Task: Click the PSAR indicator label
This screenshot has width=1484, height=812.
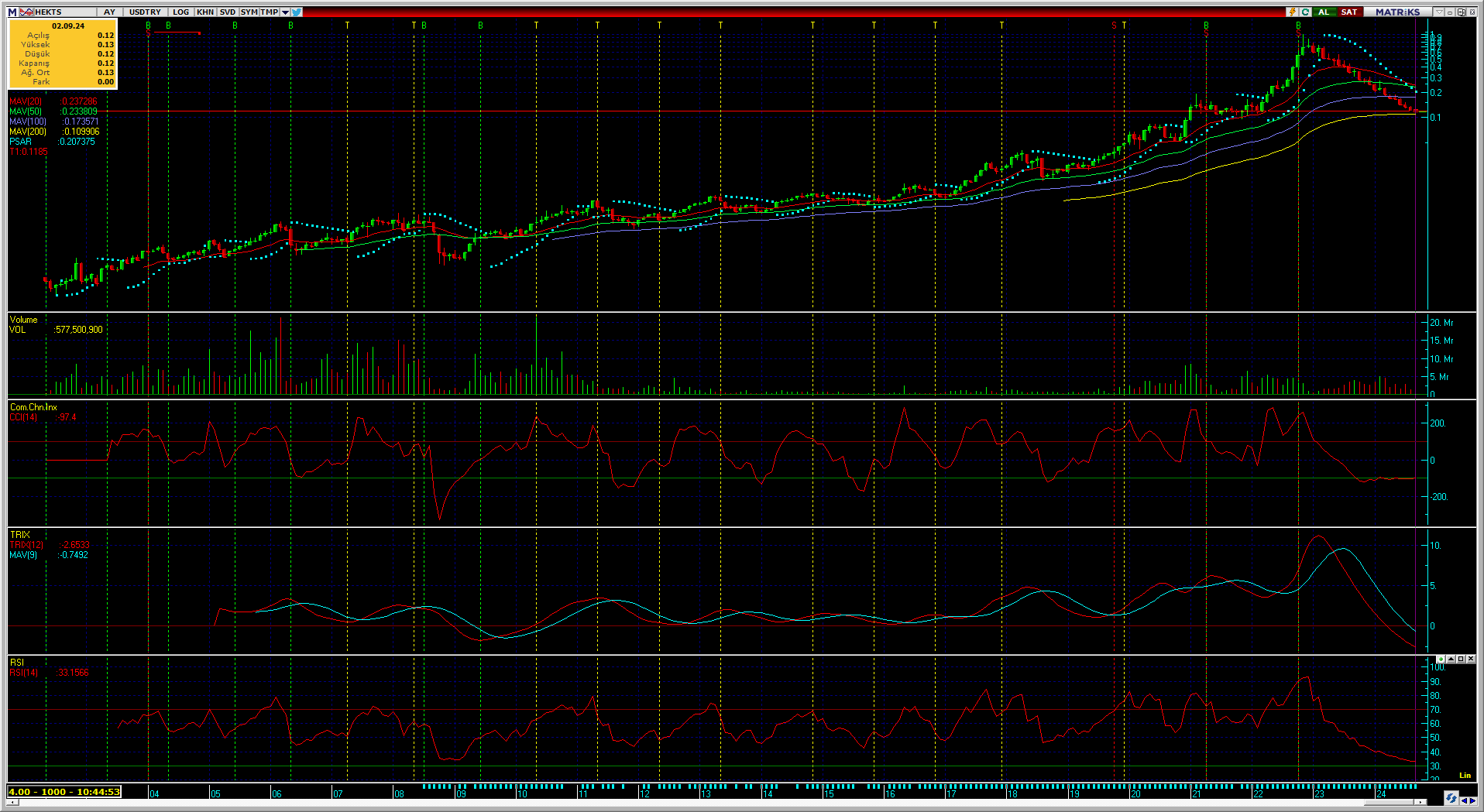Action: point(21,142)
